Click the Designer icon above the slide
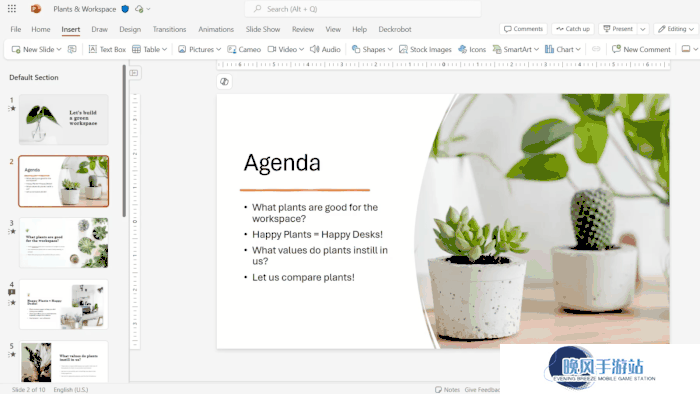This screenshot has width=700, height=394. (225, 82)
